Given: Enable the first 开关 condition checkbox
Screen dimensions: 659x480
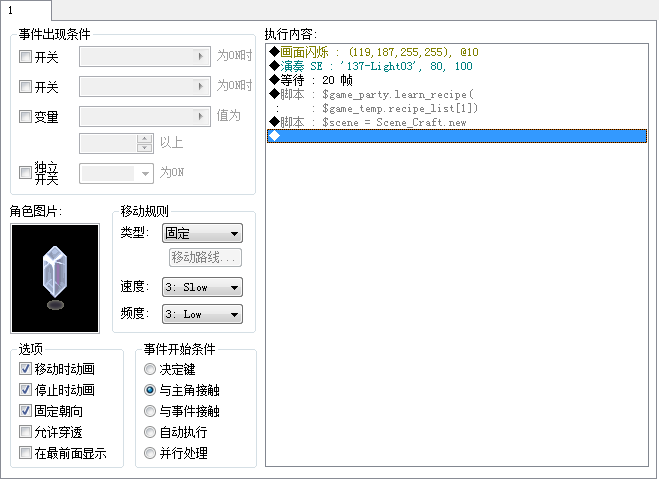Looking at the screenshot, I should (25, 56).
